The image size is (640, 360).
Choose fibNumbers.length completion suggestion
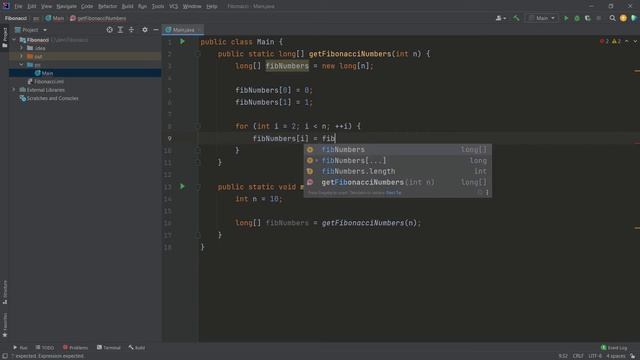coord(397,171)
